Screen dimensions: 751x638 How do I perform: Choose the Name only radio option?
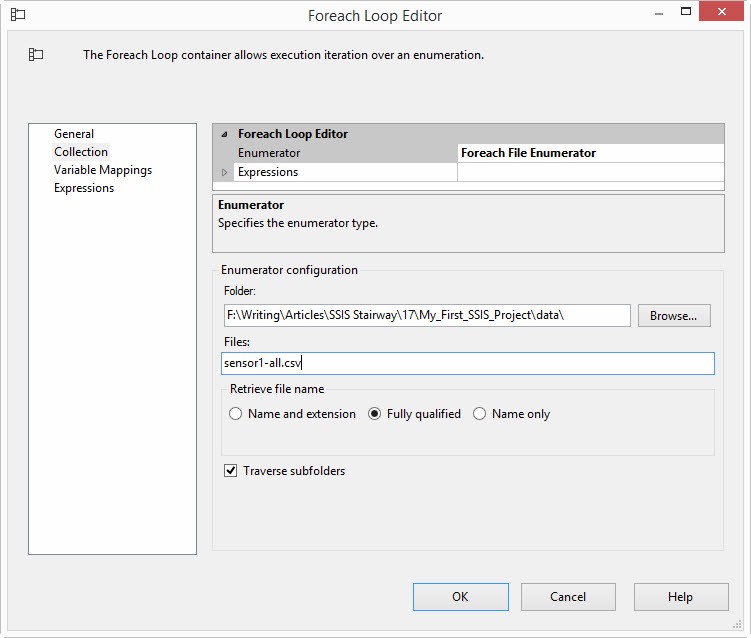[480, 414]
